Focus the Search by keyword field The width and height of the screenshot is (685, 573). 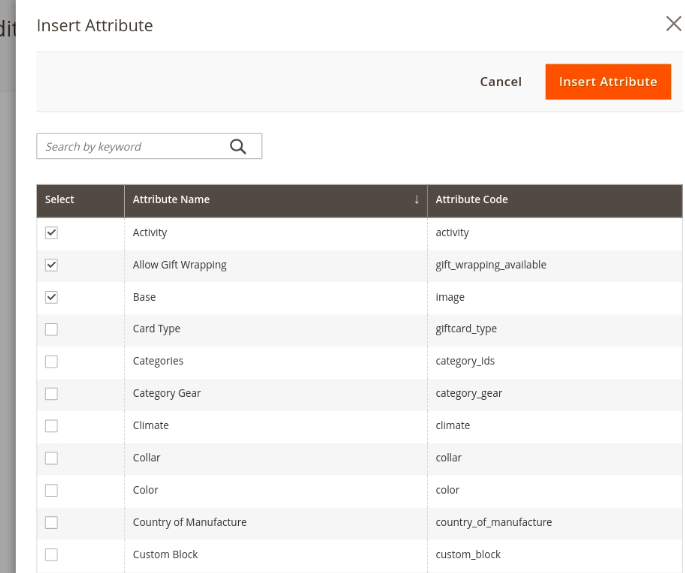coord(130,147)
